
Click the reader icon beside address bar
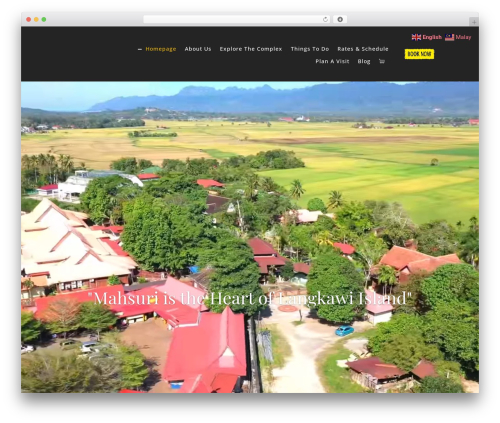(340, 19)
